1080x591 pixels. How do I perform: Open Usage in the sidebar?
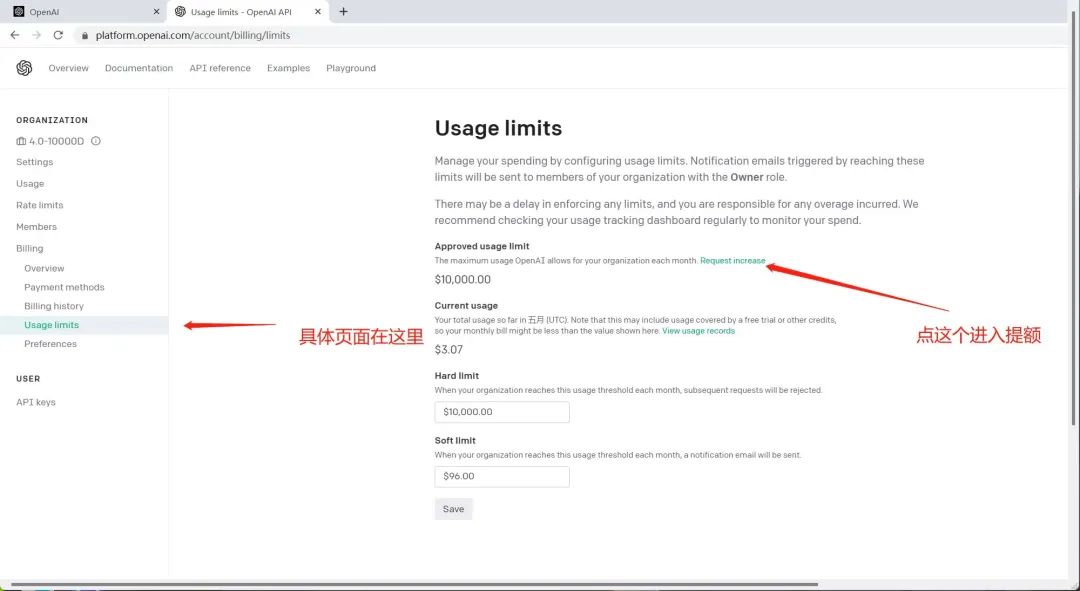click(x=30, y=184)
